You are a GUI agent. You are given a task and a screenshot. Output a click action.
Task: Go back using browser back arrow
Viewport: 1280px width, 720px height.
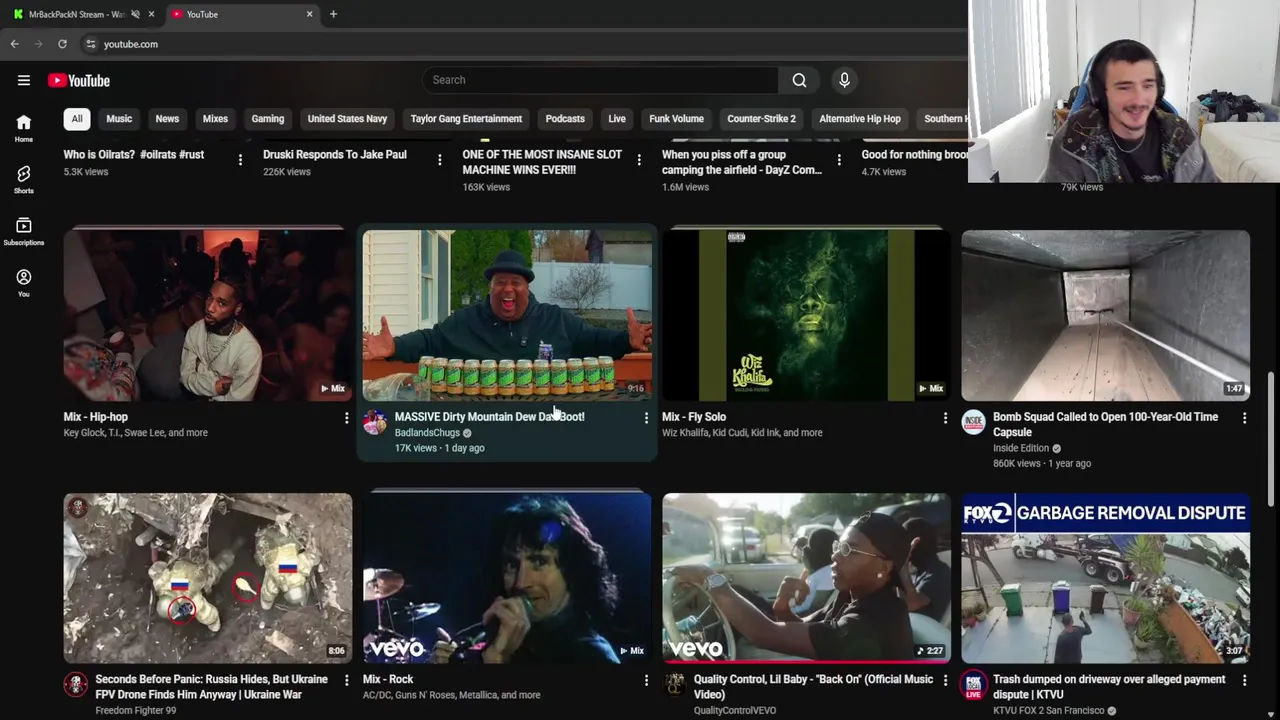point(14,44)
